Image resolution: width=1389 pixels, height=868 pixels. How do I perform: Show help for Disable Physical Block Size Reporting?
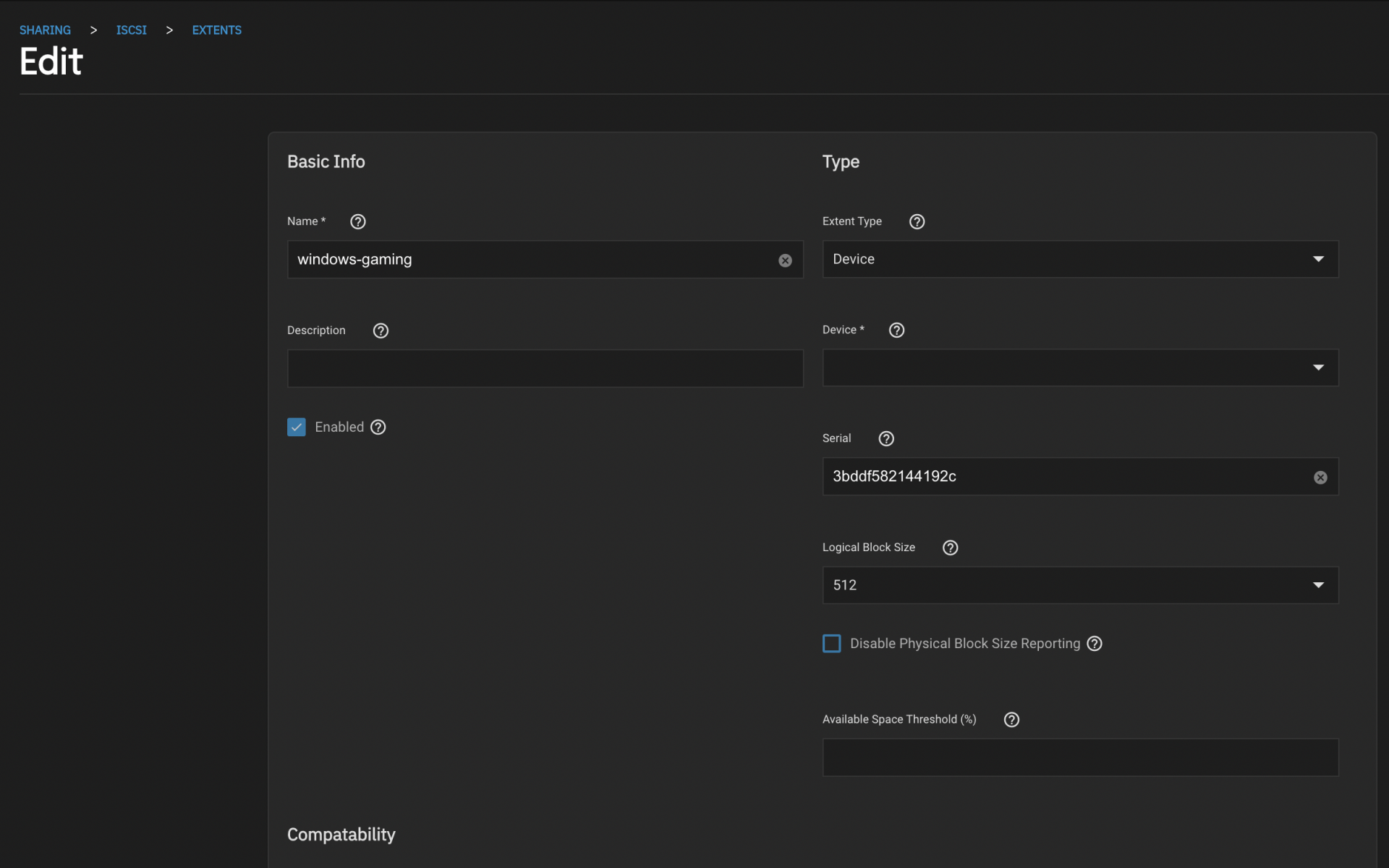click(x=1095, y=644)
